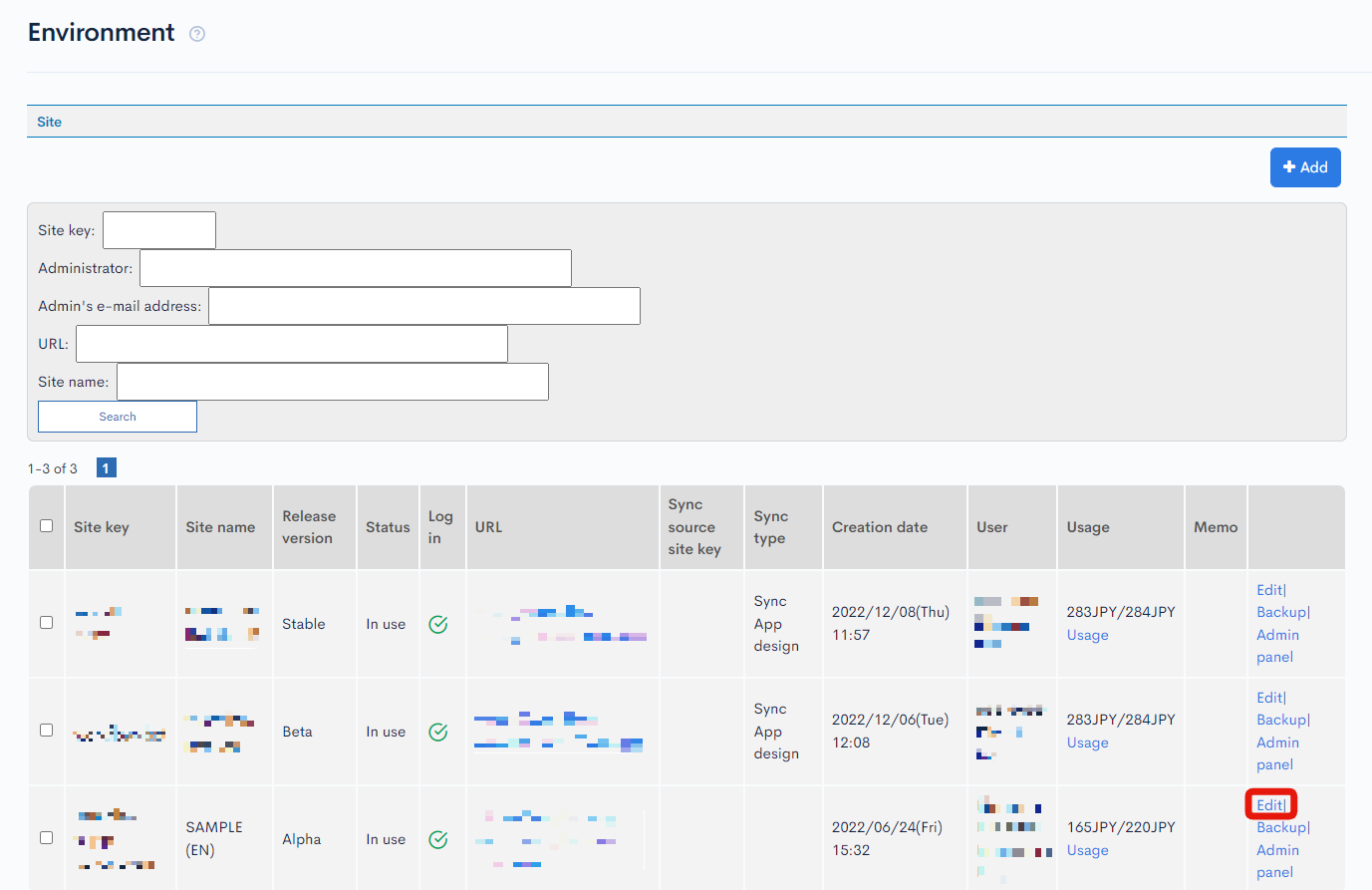The image size is (1372, 890).
Task: Check the SAMPLE (EN) row checkbox
Action: coord(46,837)
